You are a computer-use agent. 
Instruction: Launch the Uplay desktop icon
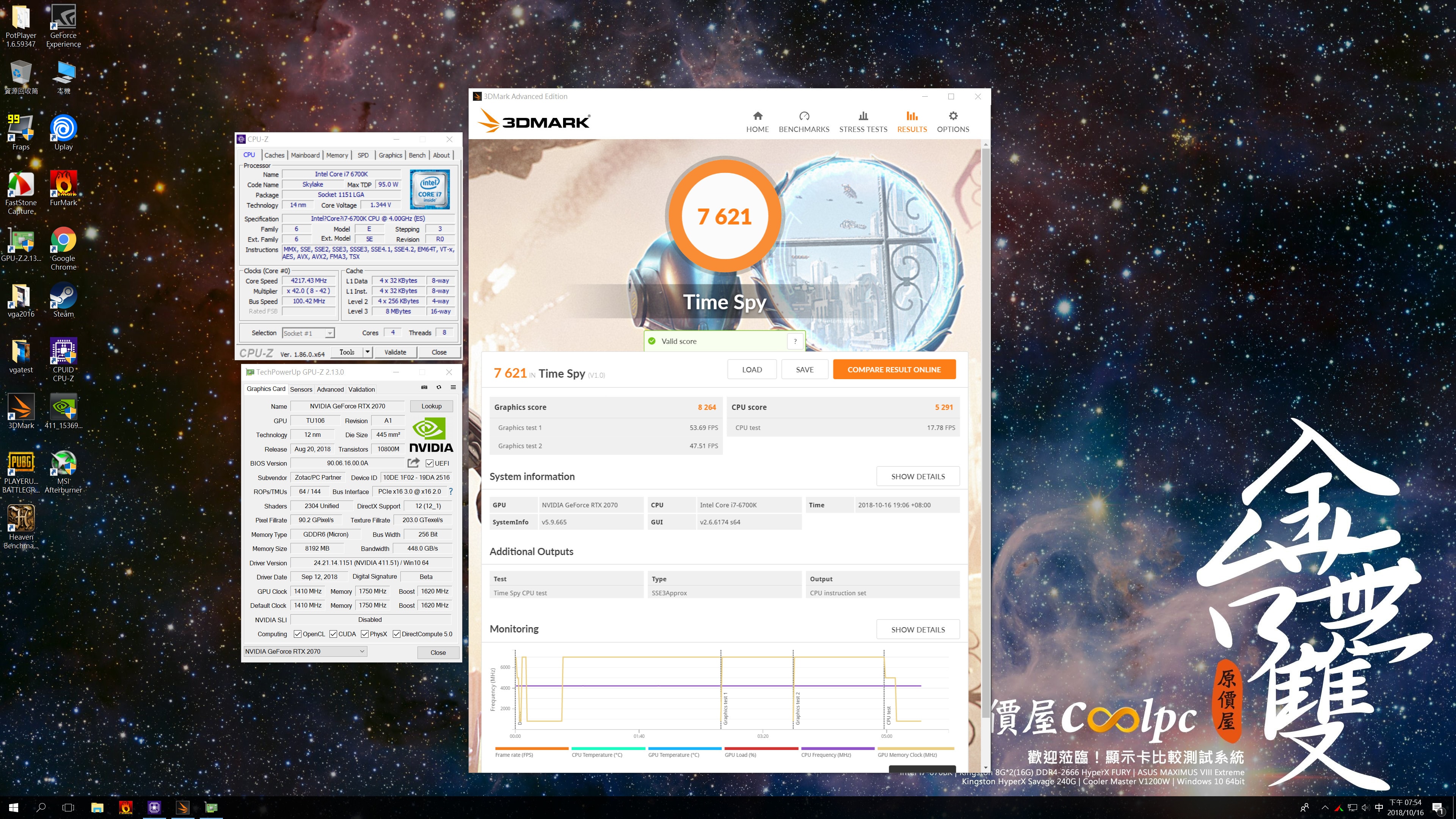pyautogui.click(x=63, y=132)
